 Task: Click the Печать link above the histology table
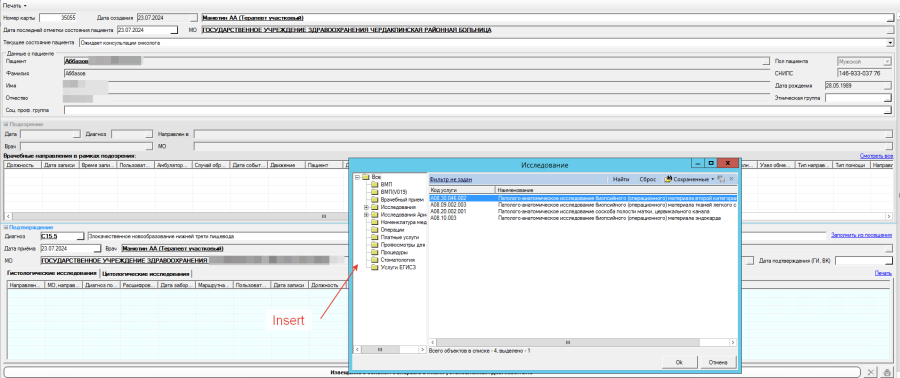coord(884,274)
